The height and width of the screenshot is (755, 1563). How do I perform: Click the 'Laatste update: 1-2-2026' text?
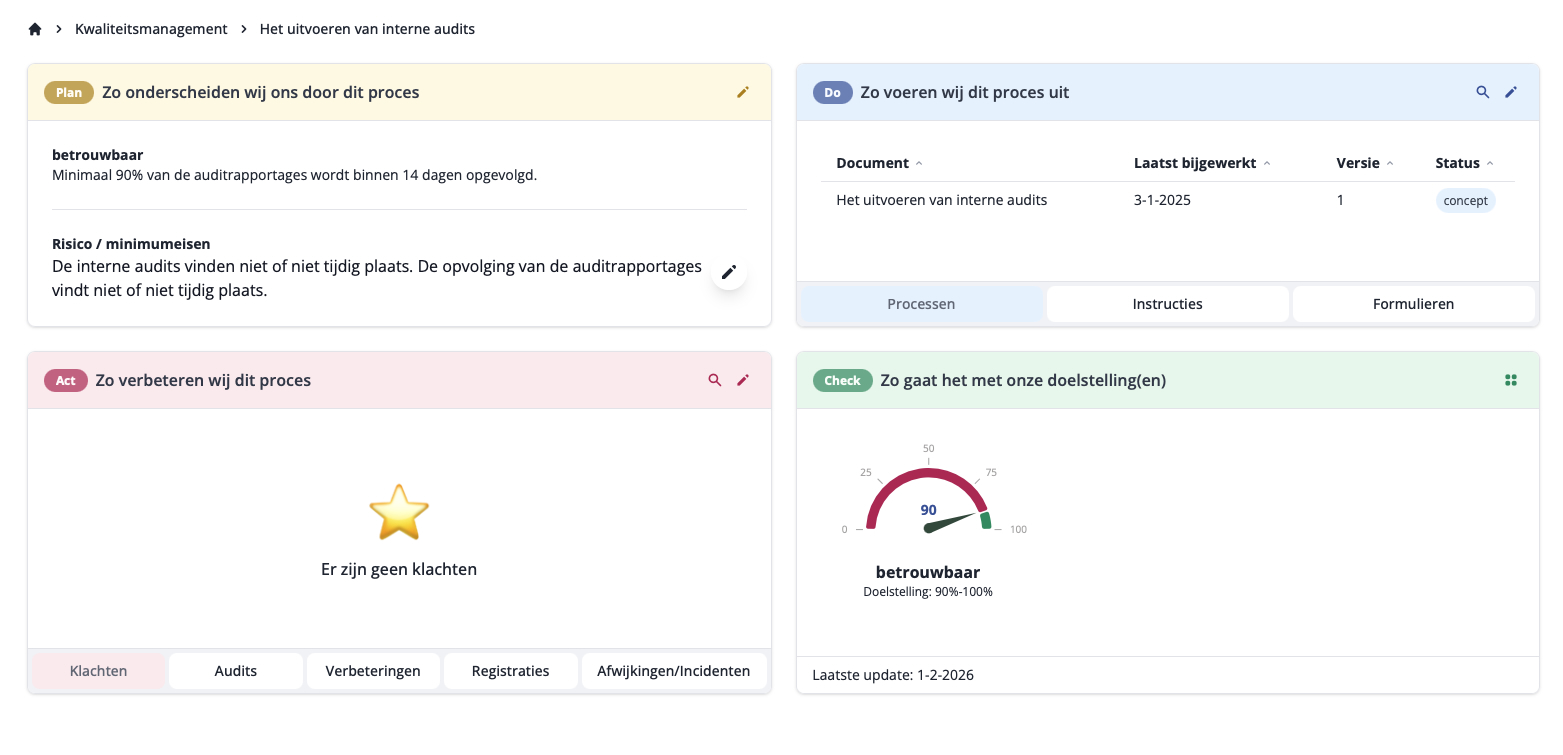click(893, 675)
